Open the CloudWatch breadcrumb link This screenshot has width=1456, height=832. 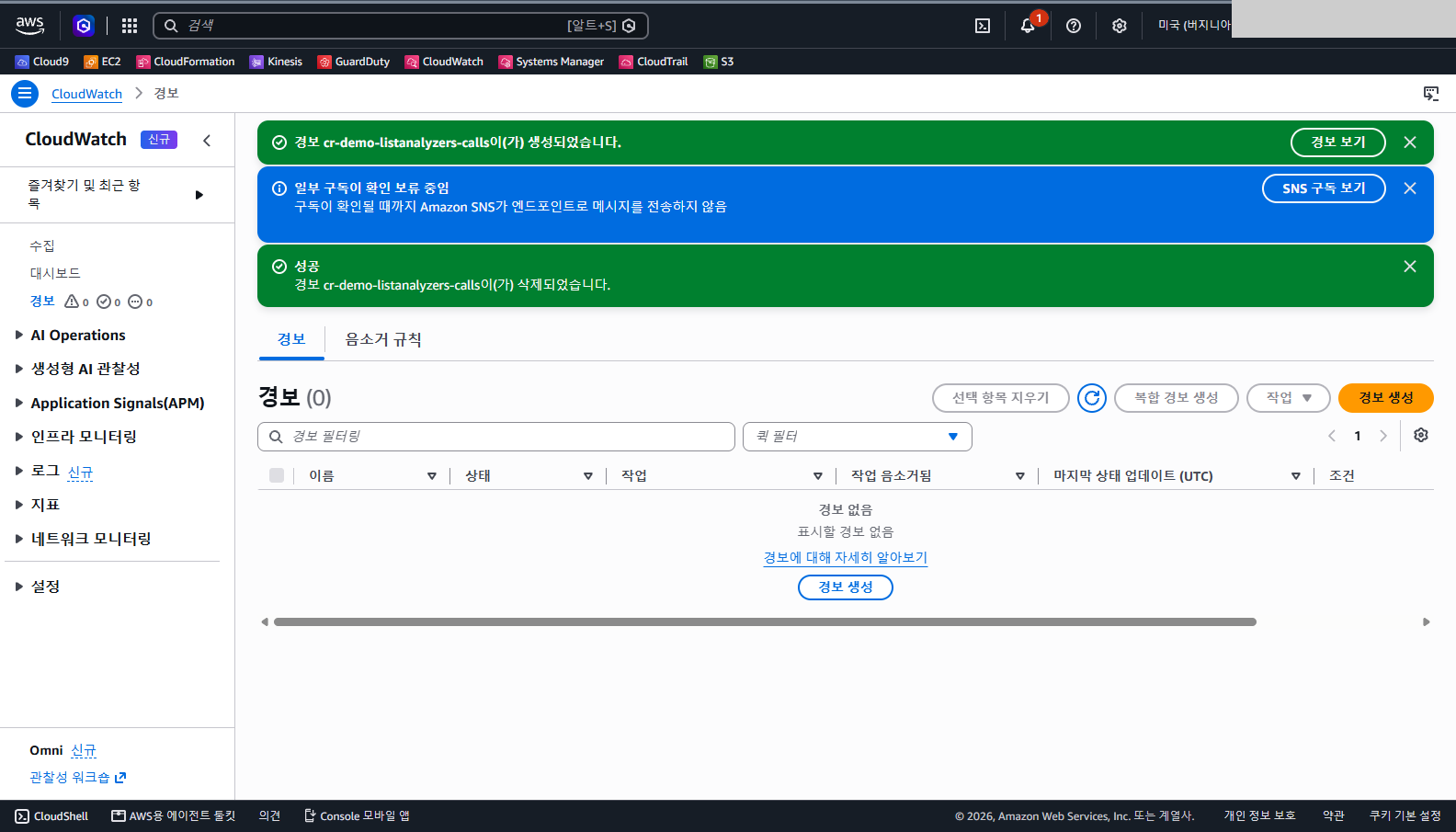86,94
